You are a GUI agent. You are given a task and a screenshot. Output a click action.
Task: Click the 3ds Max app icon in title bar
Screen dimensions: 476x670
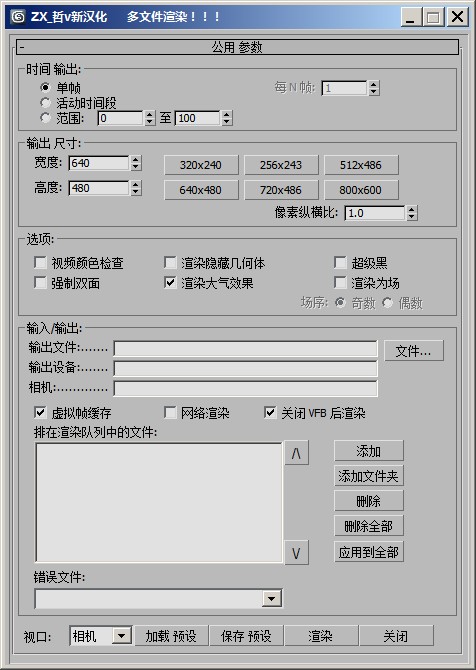pyautogui.click(x=18, y=17)
